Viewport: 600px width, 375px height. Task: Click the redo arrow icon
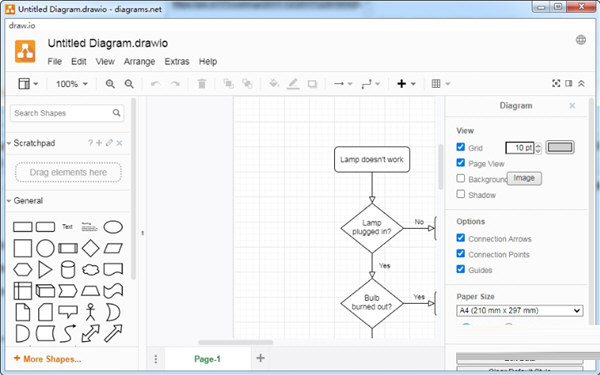click(x=175, y=84)
